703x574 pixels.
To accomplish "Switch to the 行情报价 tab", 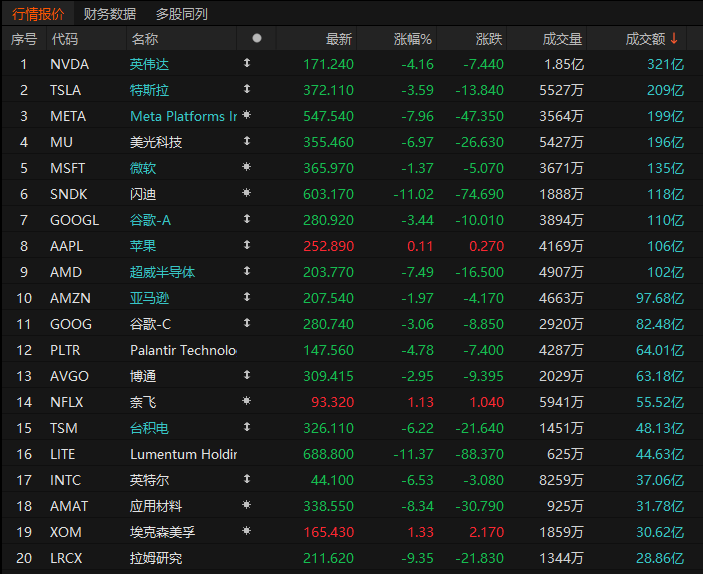I will tap(38, 14).
